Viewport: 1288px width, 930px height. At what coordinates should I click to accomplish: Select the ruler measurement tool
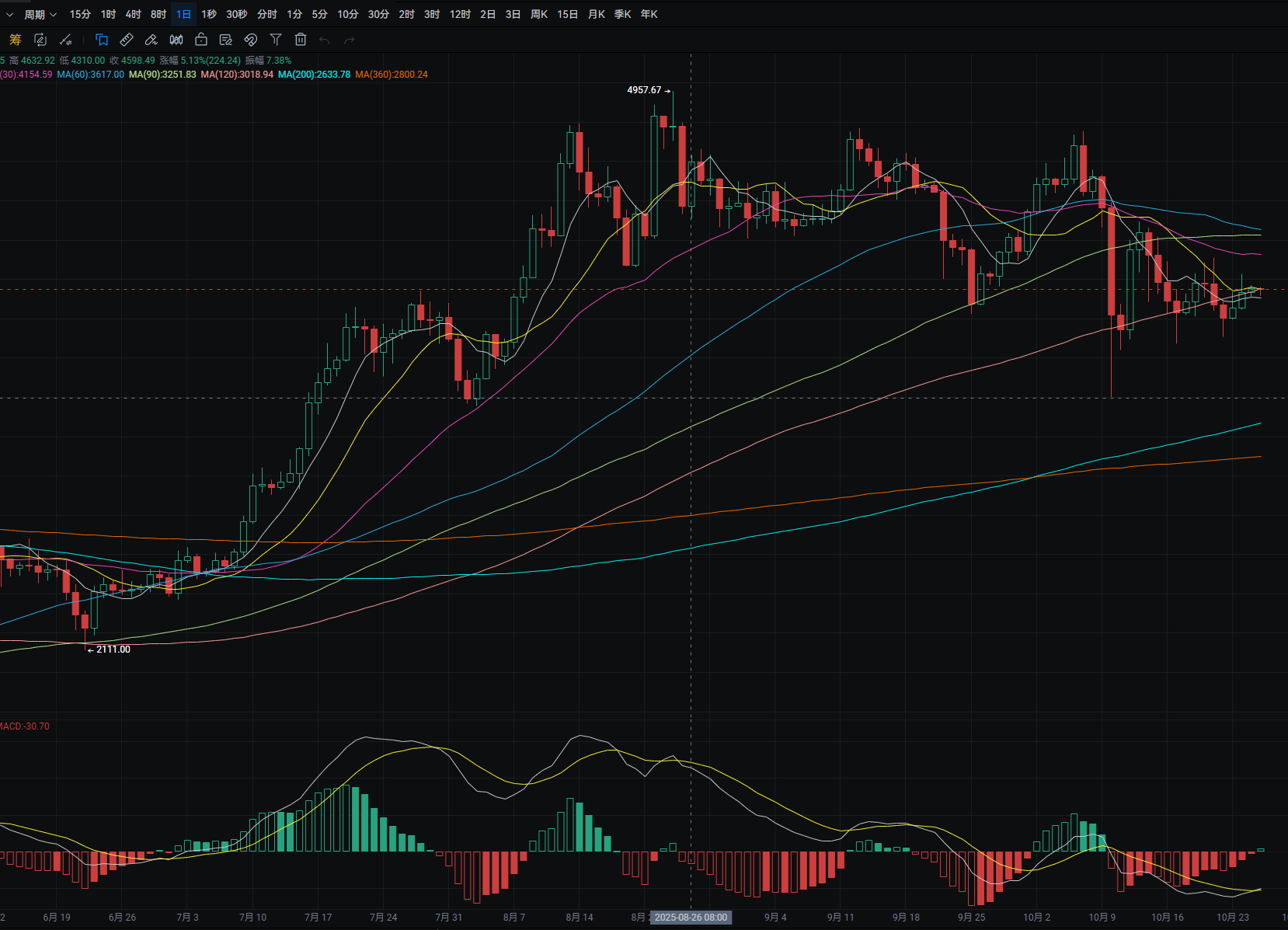[127, 40]
